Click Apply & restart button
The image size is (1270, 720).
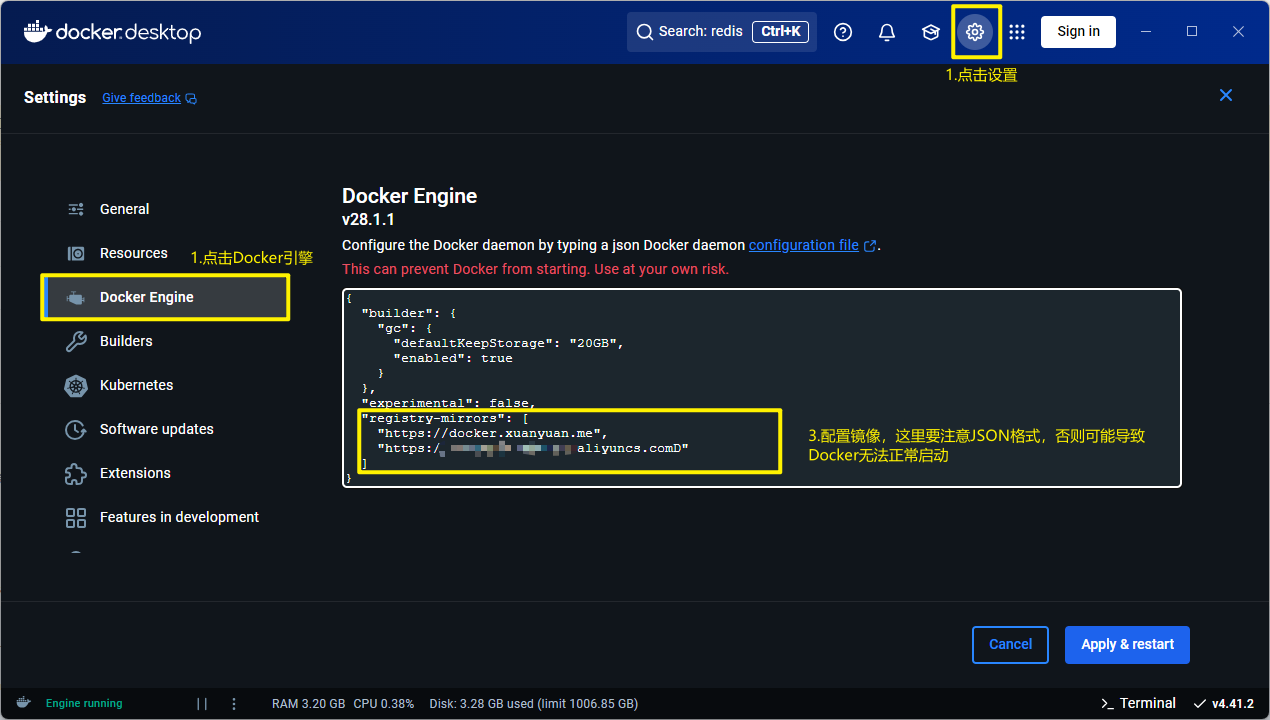coord(1127,644)
